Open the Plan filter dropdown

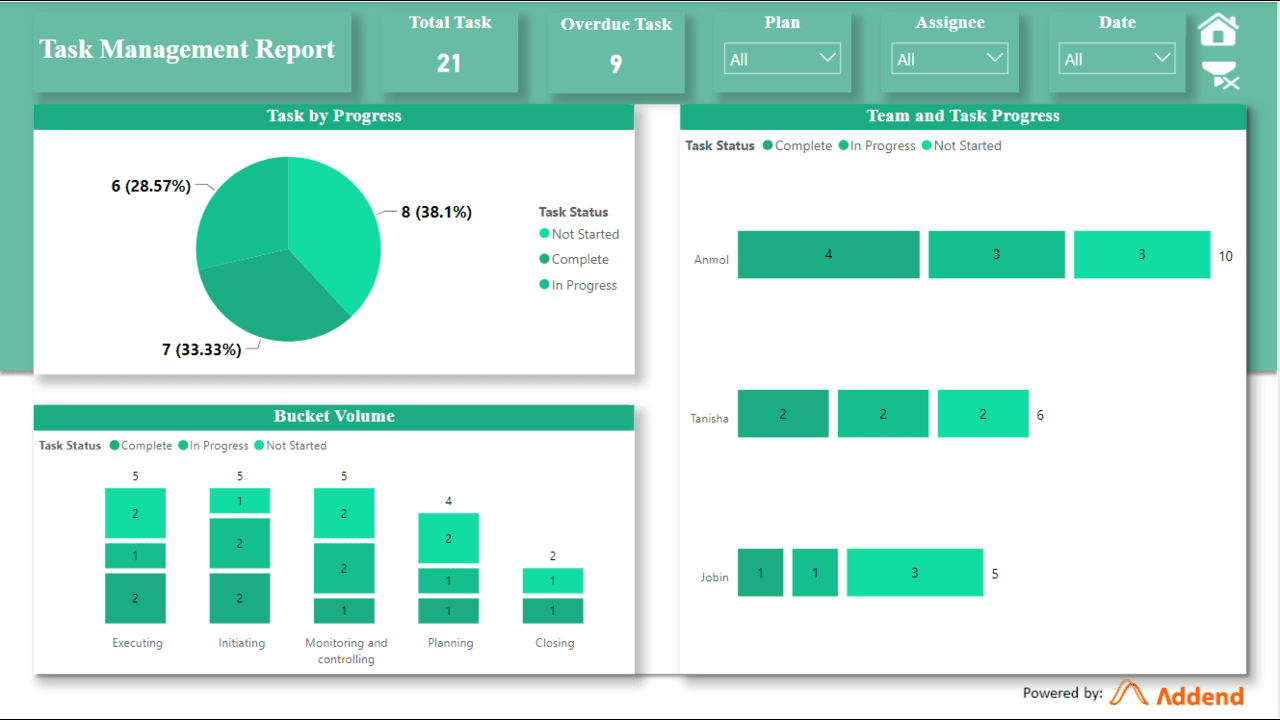pos(782,59)
